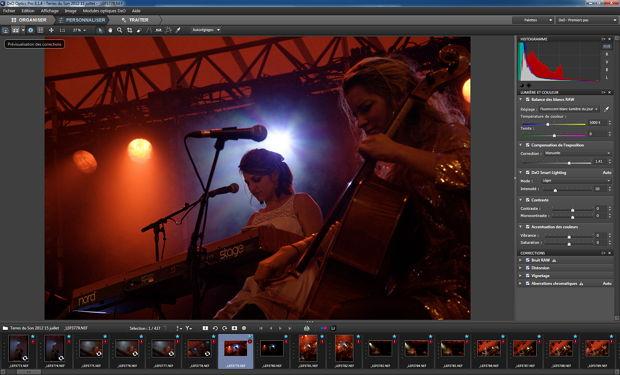The width and height of the screenshot is (620, 375).
Task: Open the filmstrip filter funnel
Action: [x=188, y=328]
